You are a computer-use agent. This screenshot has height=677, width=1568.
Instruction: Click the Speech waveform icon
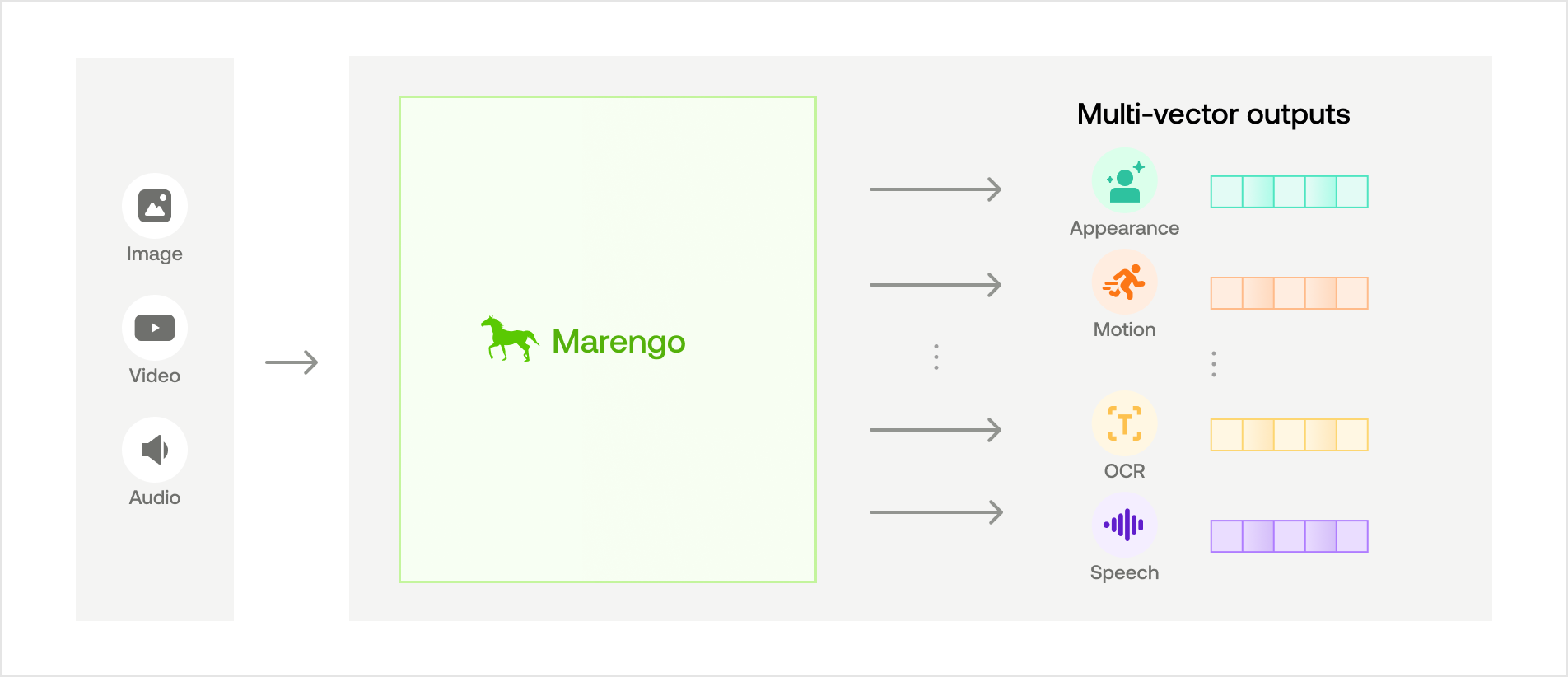1124,525
